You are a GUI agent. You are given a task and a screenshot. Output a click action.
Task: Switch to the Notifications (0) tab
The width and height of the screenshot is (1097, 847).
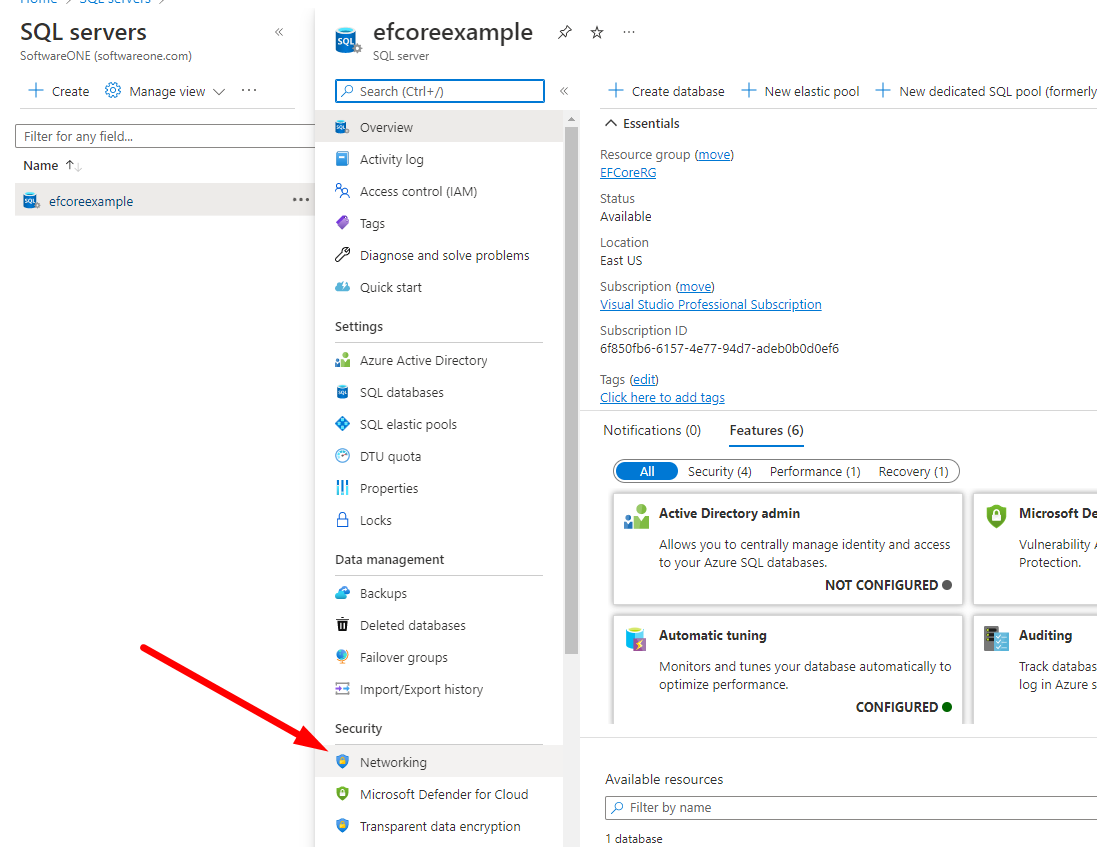[652, 430]
